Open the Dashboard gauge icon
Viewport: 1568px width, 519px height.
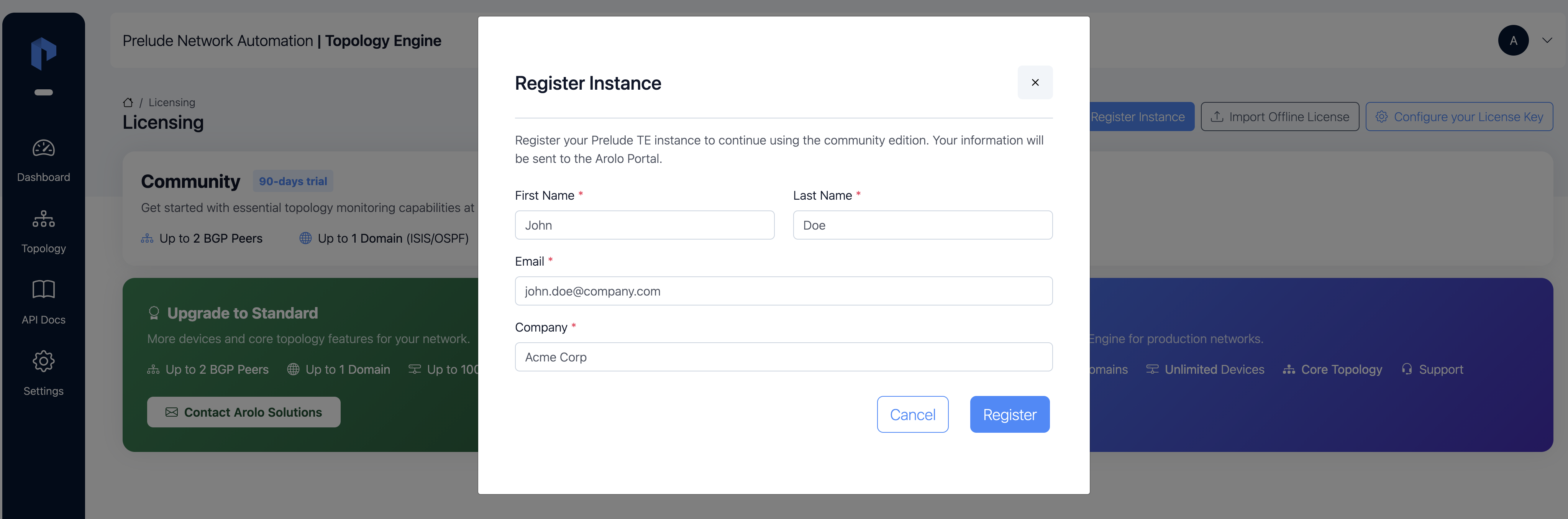44,148
